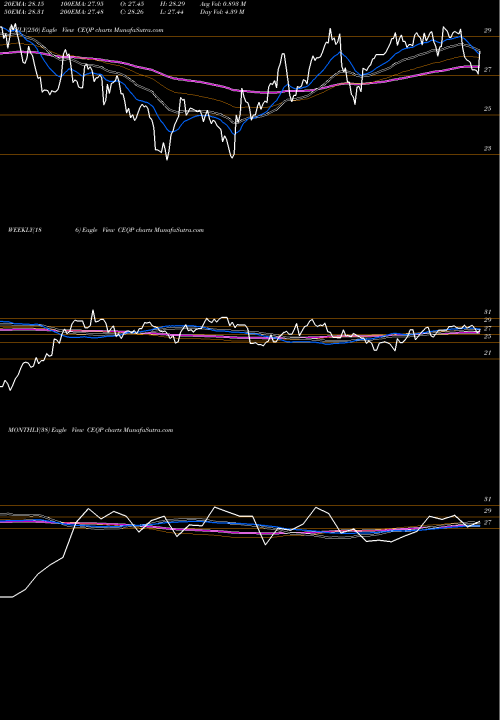The image size is (500, 720).
Task: Click the high price H: value
Action: pyautogui.click(x=172, y=4)
